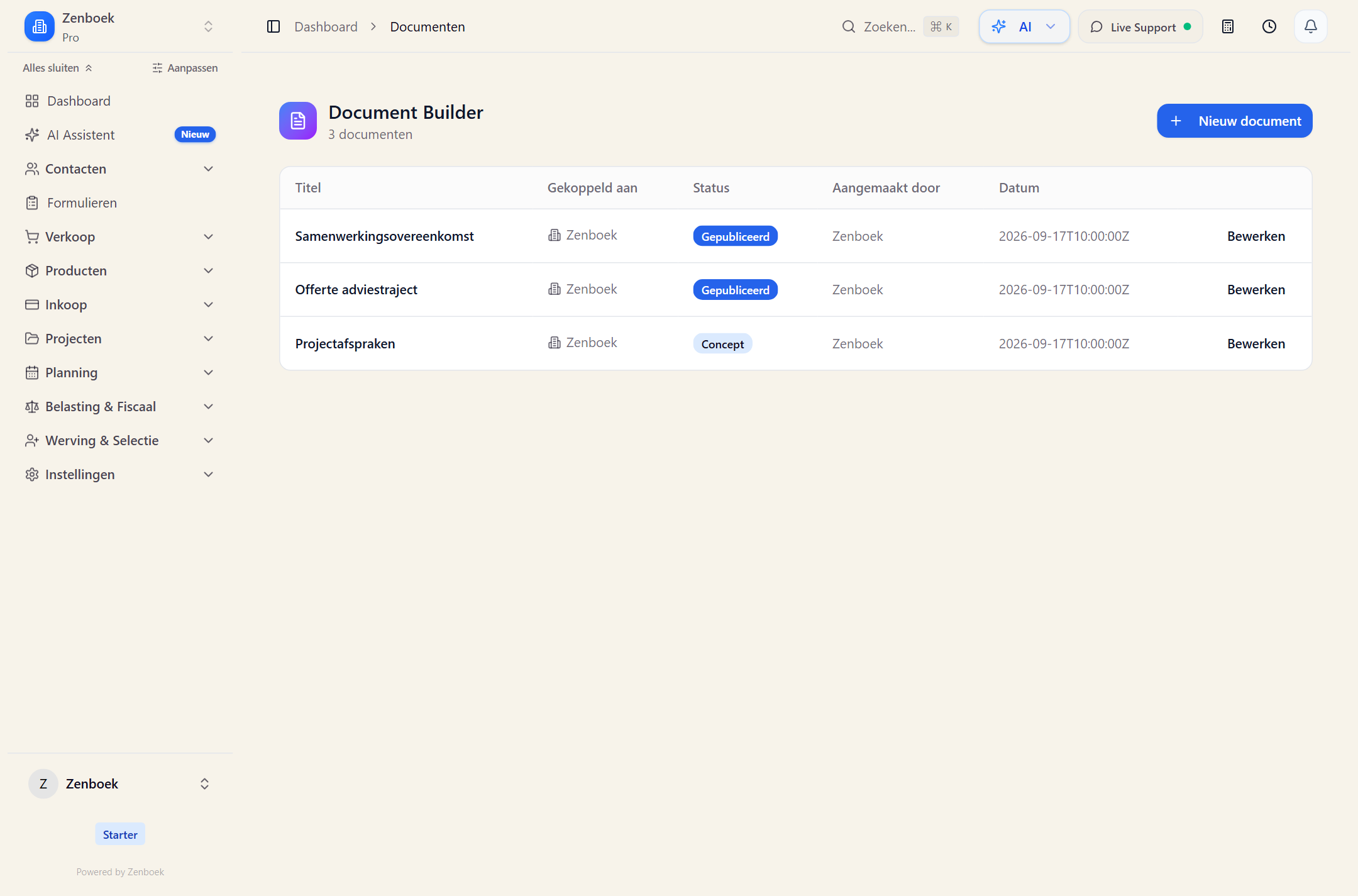The image size is (1358, 896).
Task: Click Bewerken for Samenwerkingsovereenkomst
Action: pos(1256,236)
